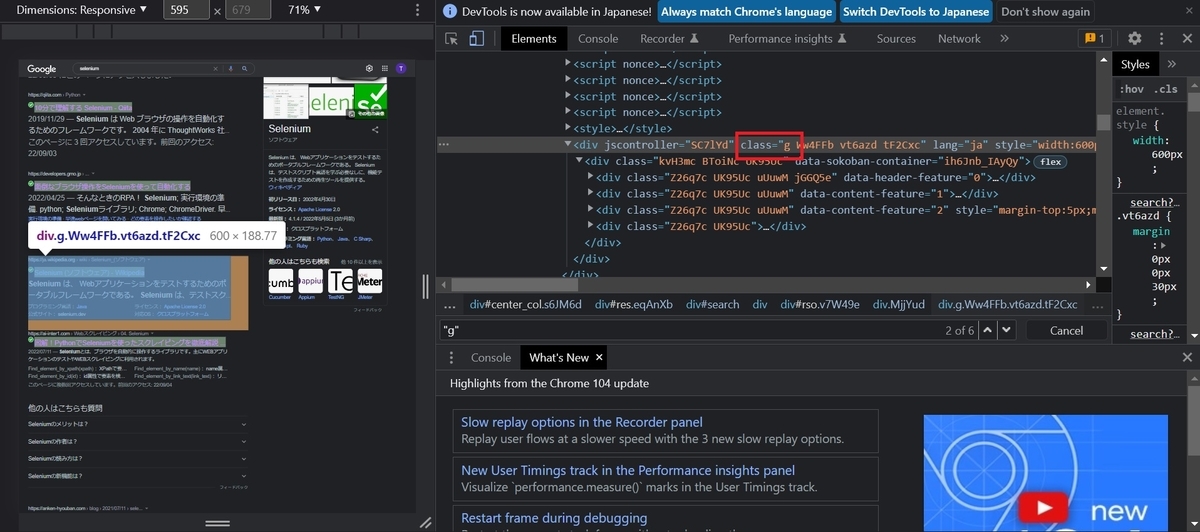Open the Performance insights tab

[x=788, y=39]
